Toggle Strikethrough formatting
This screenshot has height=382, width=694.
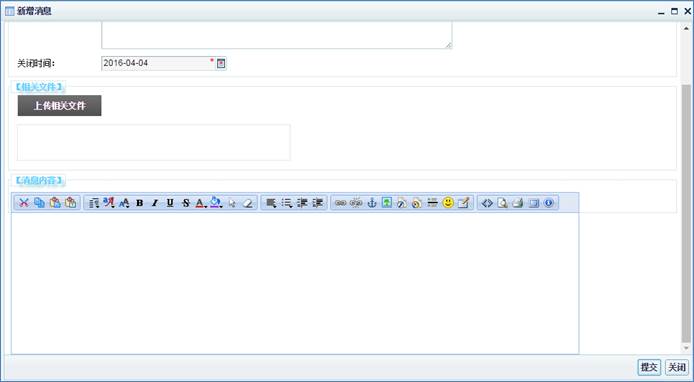coord(186,203)
